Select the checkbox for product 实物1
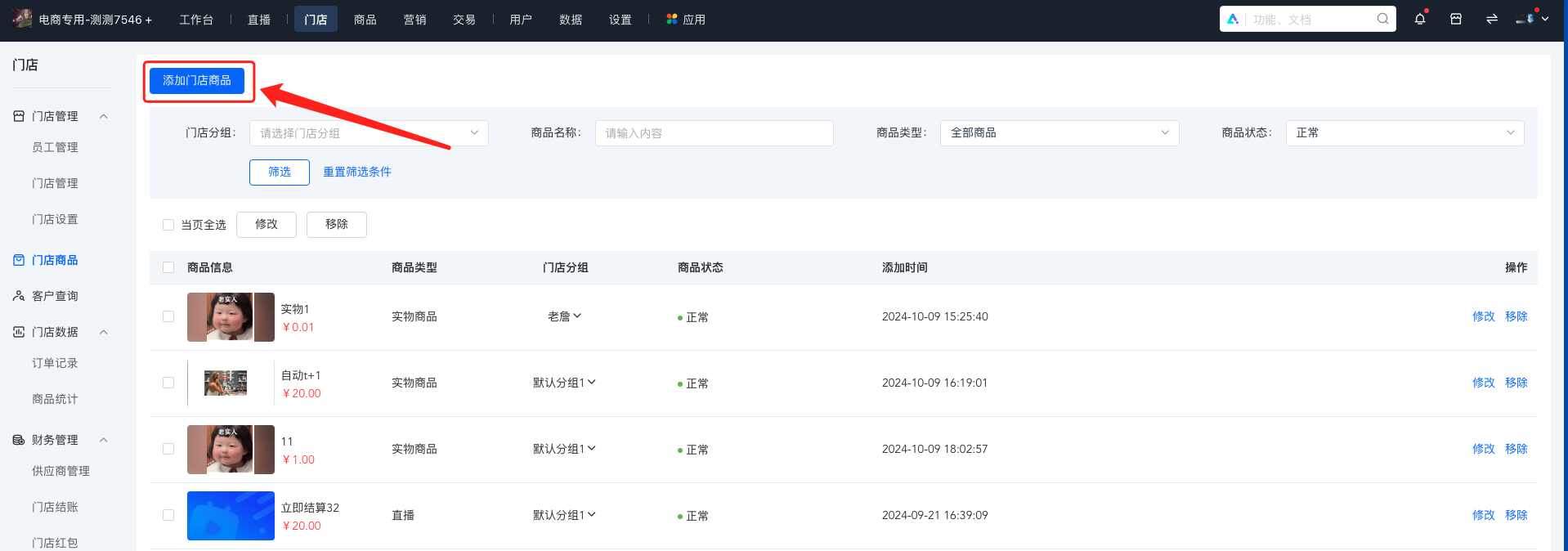This screenshot has height=551, width=1568. tap(168, 316)
